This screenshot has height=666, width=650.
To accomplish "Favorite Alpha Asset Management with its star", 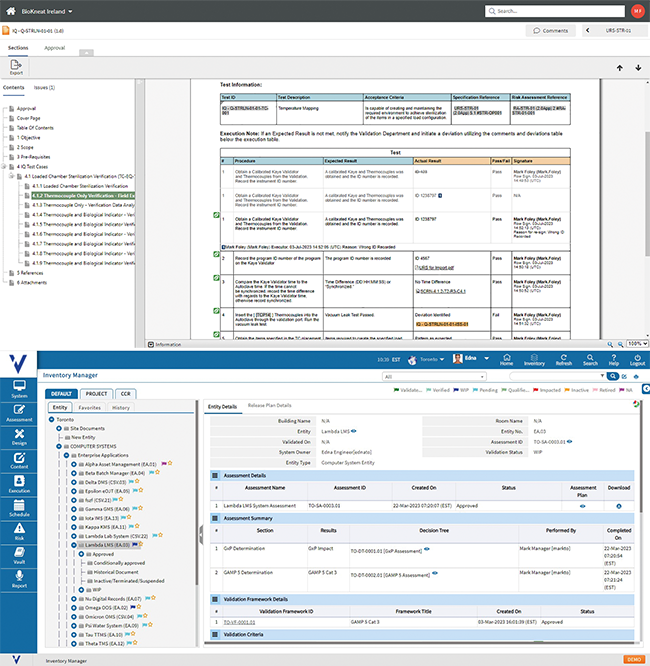I will pyautogui.click(x=170, y=463).
